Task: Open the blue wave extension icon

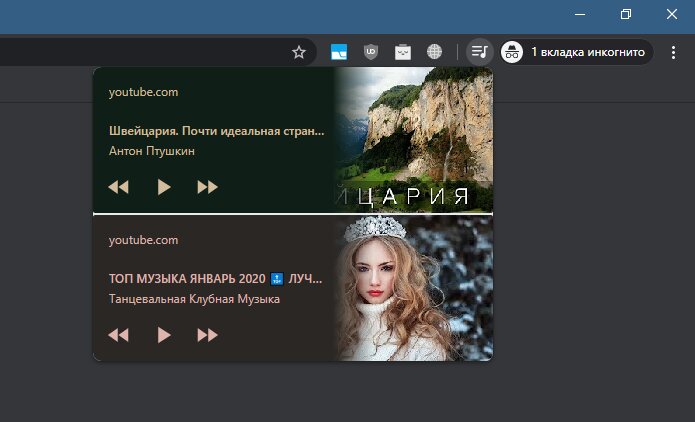Action: tap(339, 52)
